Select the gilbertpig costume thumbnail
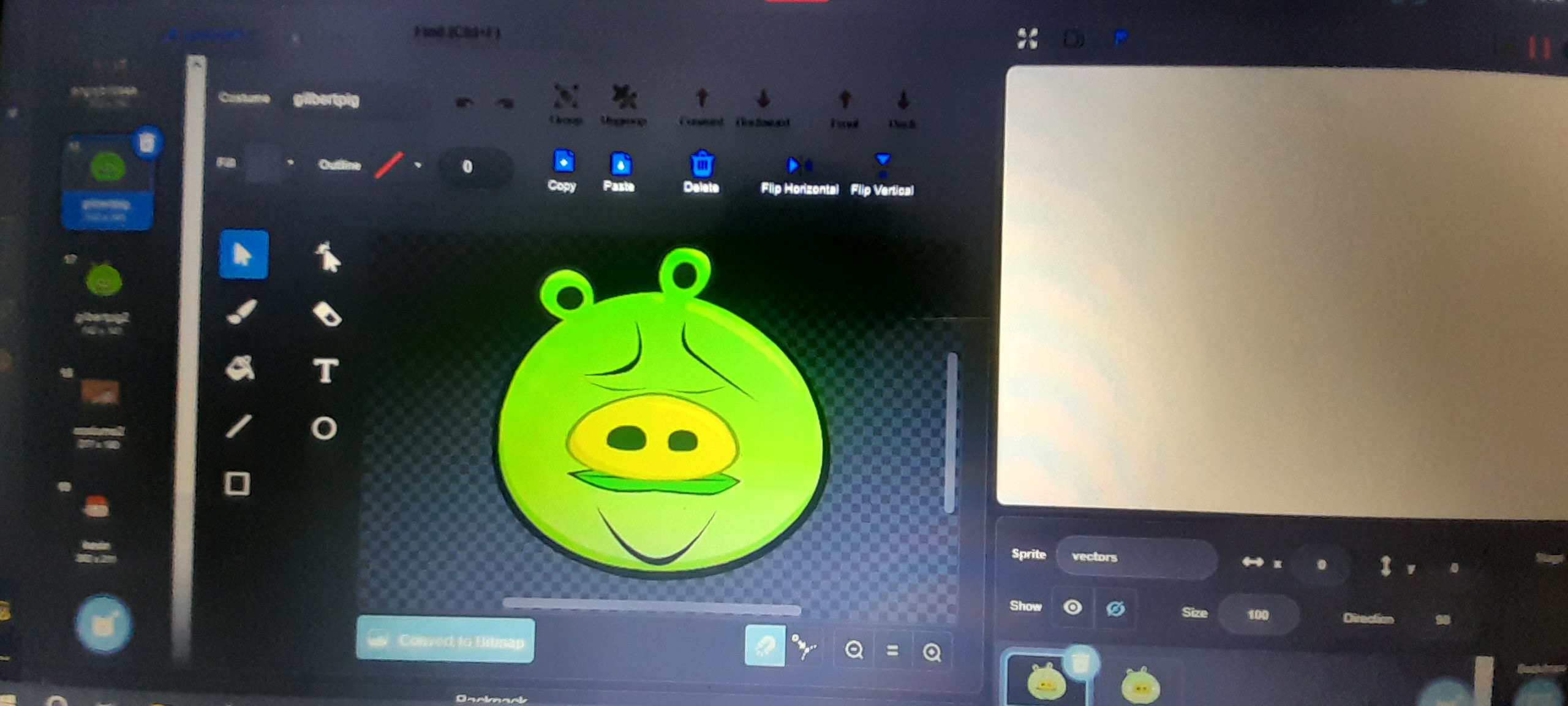The height and width of the screenshot is (706, 1568). [x=107, y=183]
